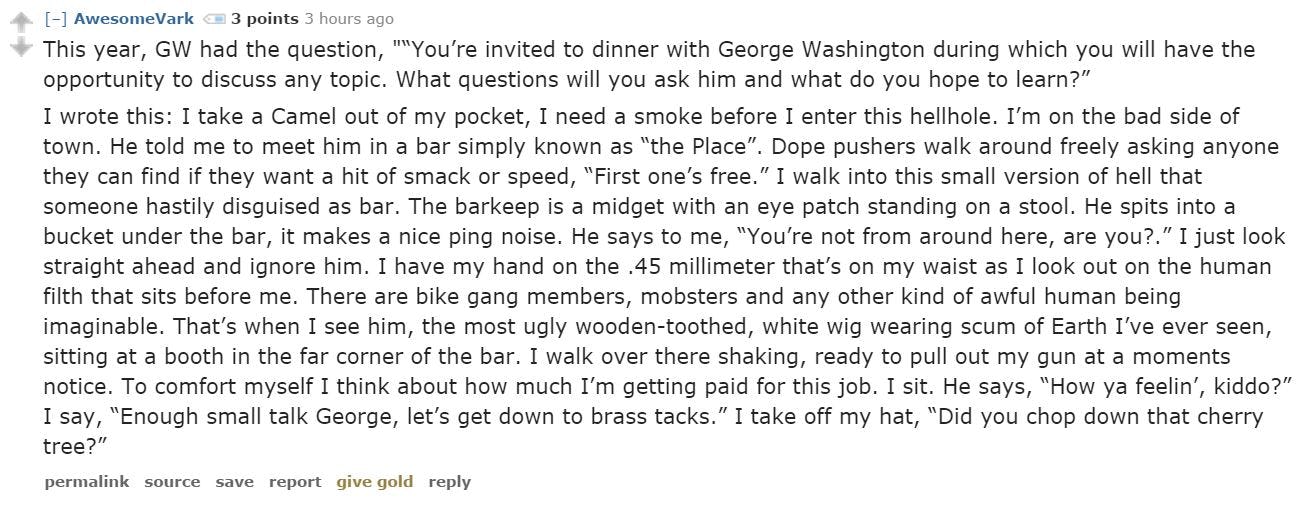1316x506 pixels.
Task: Open the comment permalink
Action: [x=87, y=482]
